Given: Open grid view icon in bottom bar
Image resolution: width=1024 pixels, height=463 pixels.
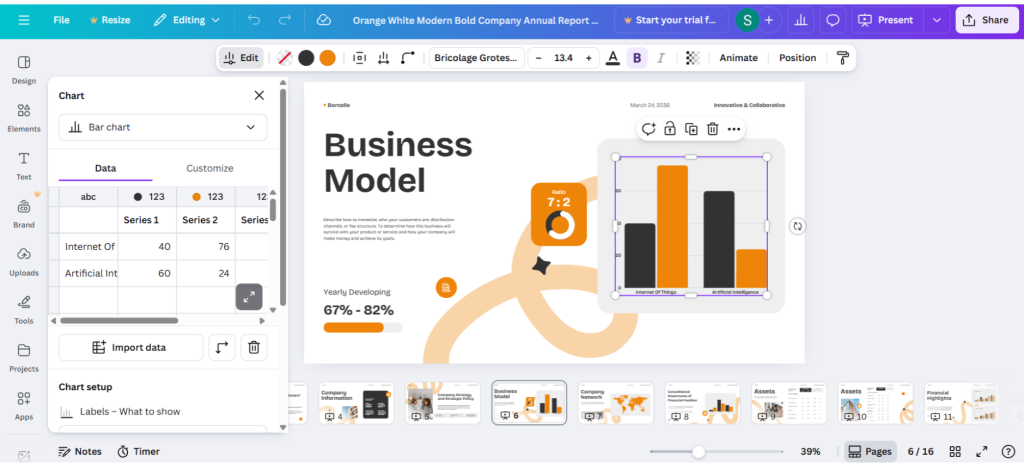Looking at the screenshot, I should (955, 451).
